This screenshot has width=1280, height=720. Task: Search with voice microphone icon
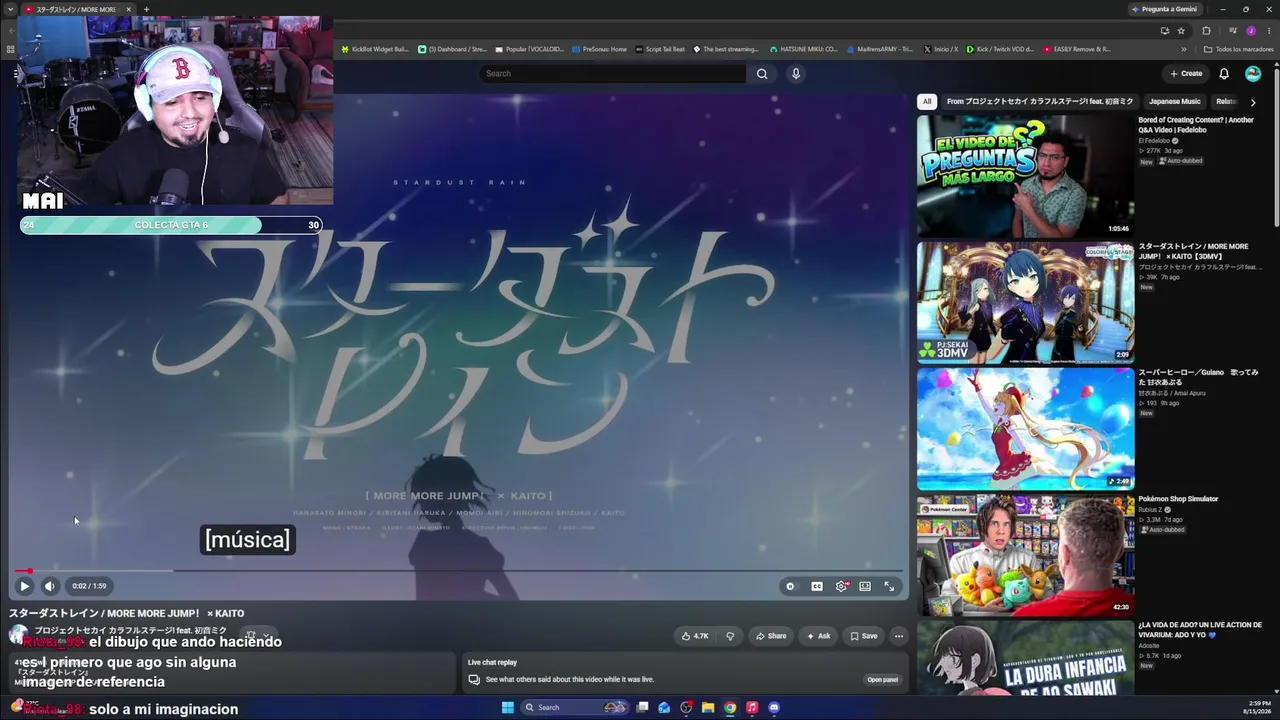click(796, 73)
